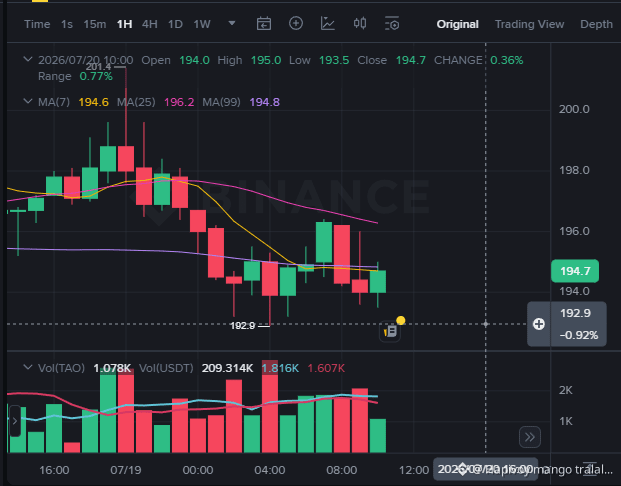Image resolution: width=621 pixels, height=486 pixels.
Task: Select the 1D interval
Action: coord(175,24)
